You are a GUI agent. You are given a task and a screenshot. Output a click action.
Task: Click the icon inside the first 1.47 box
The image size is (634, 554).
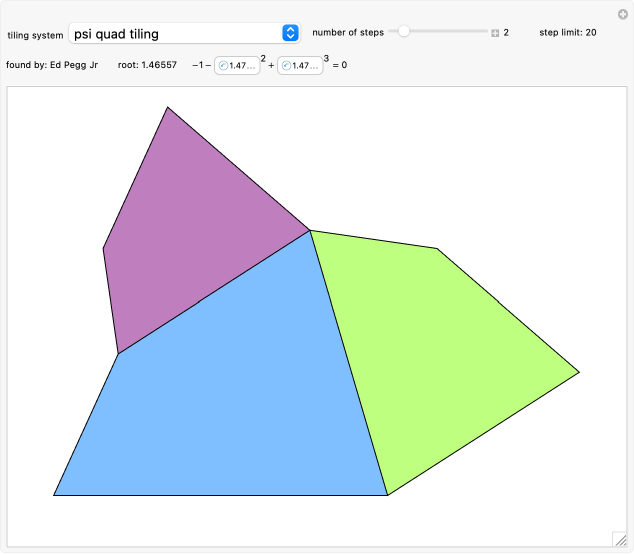[x=223, y=66]
